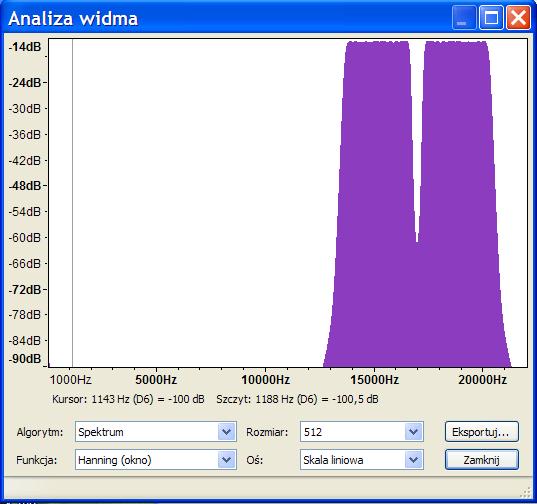Open the Algorytm dropdown arrow
Screen dimensions: 537x504
pos(226,432)
